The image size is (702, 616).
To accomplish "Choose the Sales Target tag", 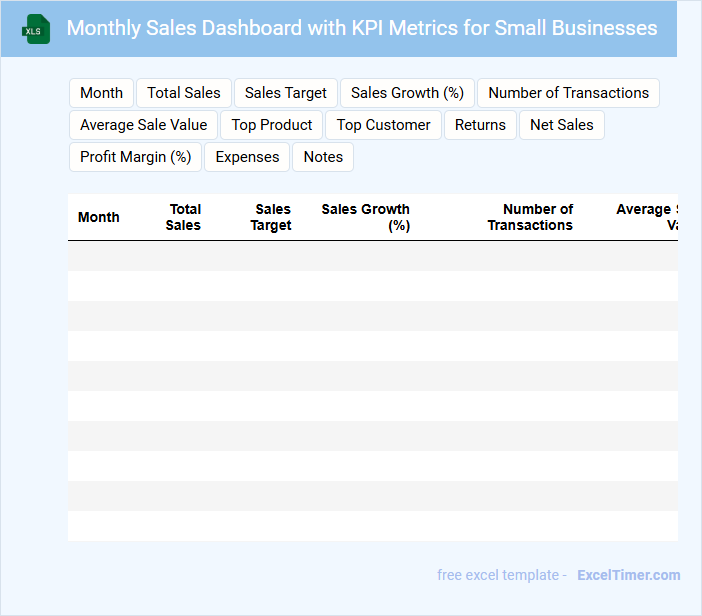I will point(286,93).
